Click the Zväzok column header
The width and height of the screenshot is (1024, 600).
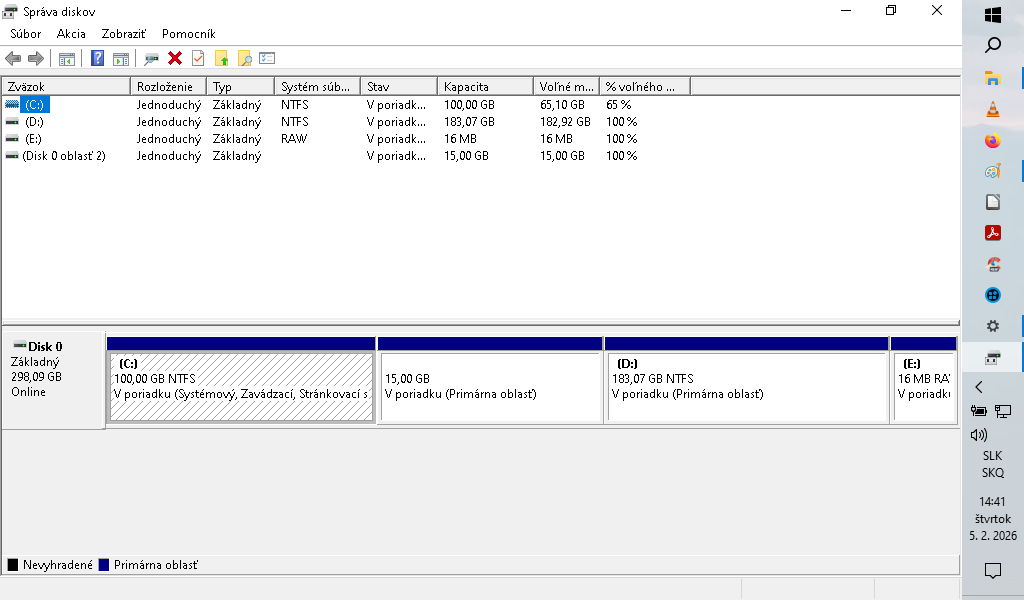66,87
